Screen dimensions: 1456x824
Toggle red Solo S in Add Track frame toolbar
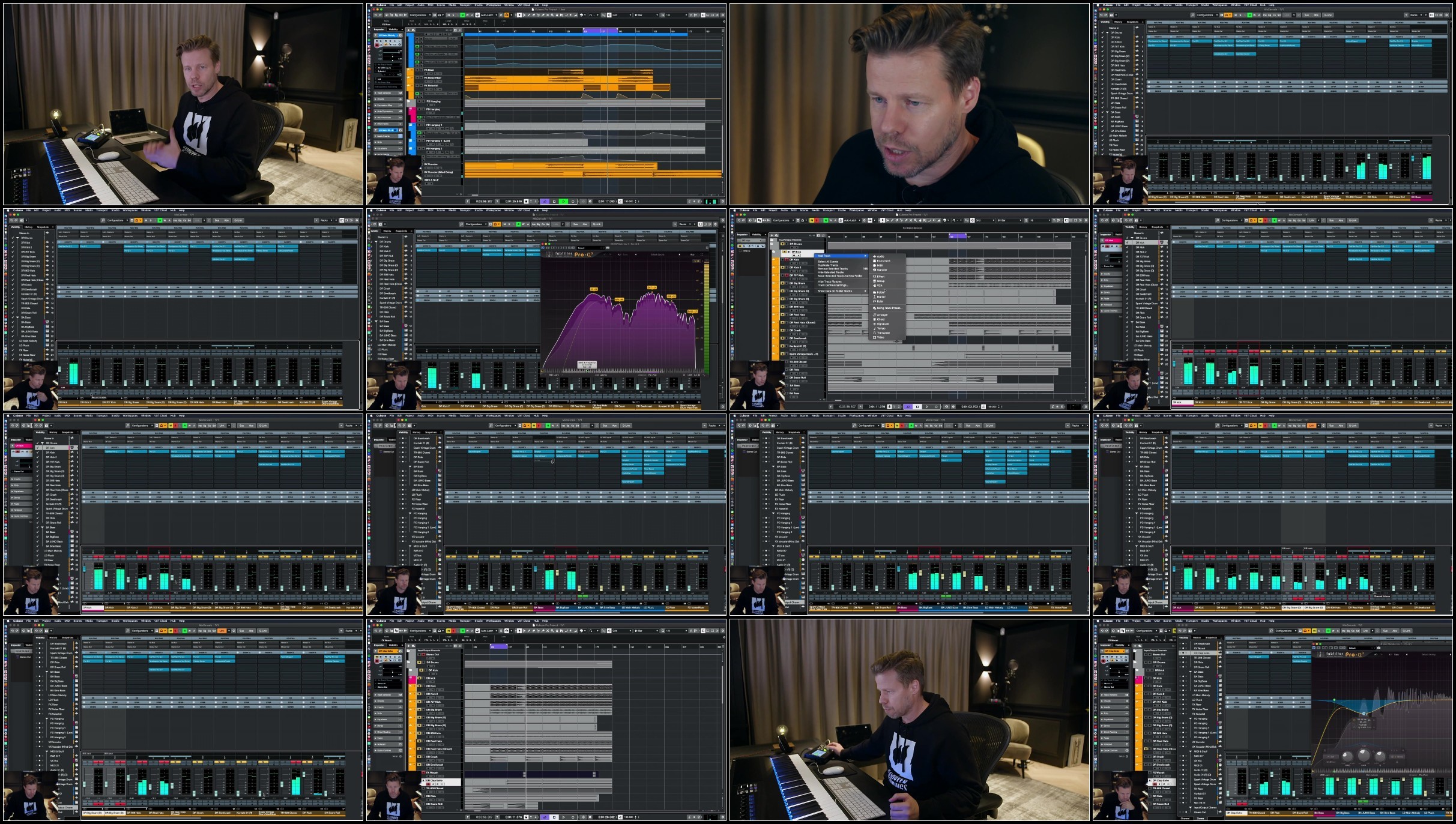tap(817, 220)
